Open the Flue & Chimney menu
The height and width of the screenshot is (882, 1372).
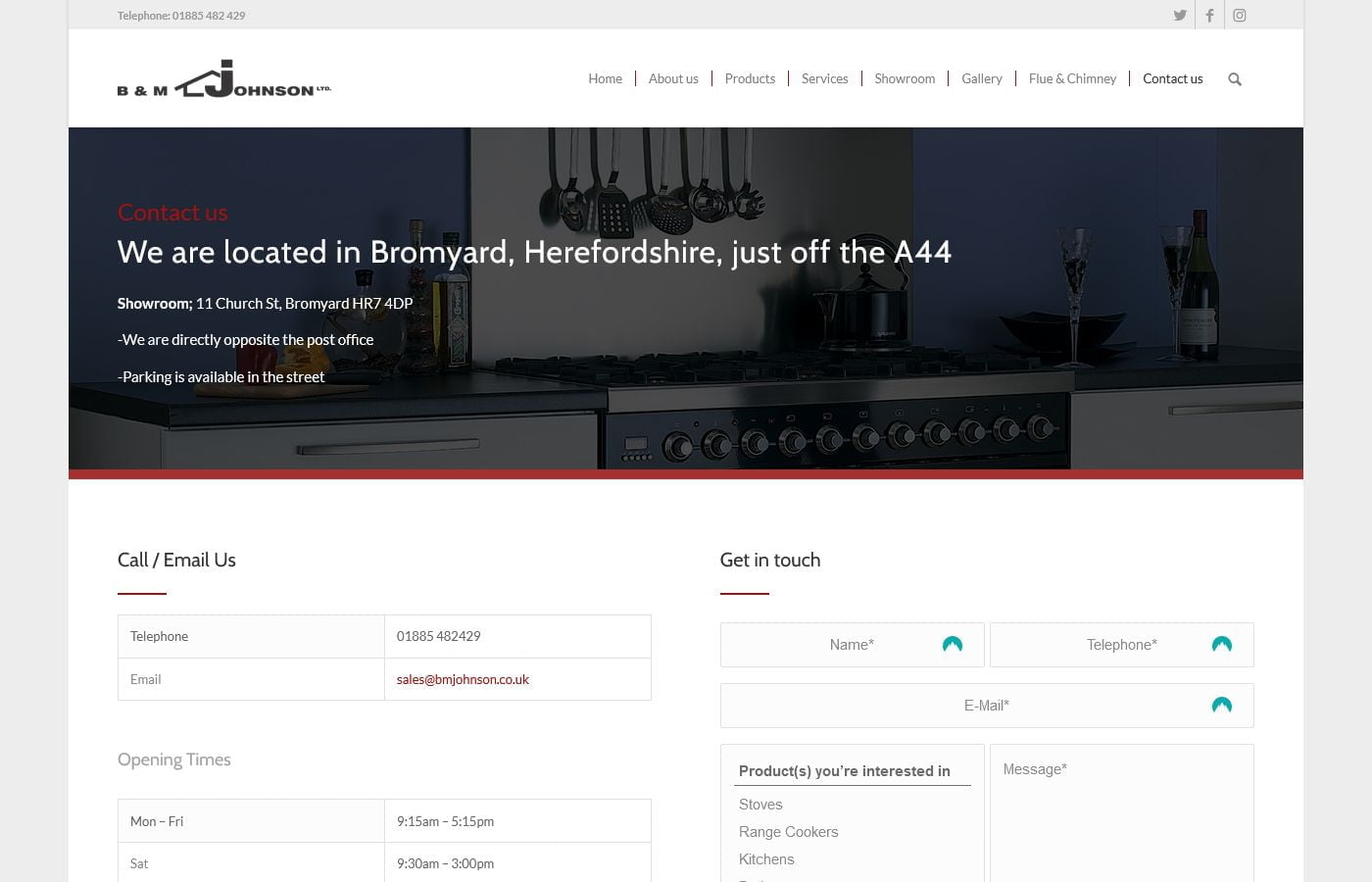[x=1072, y=78]
